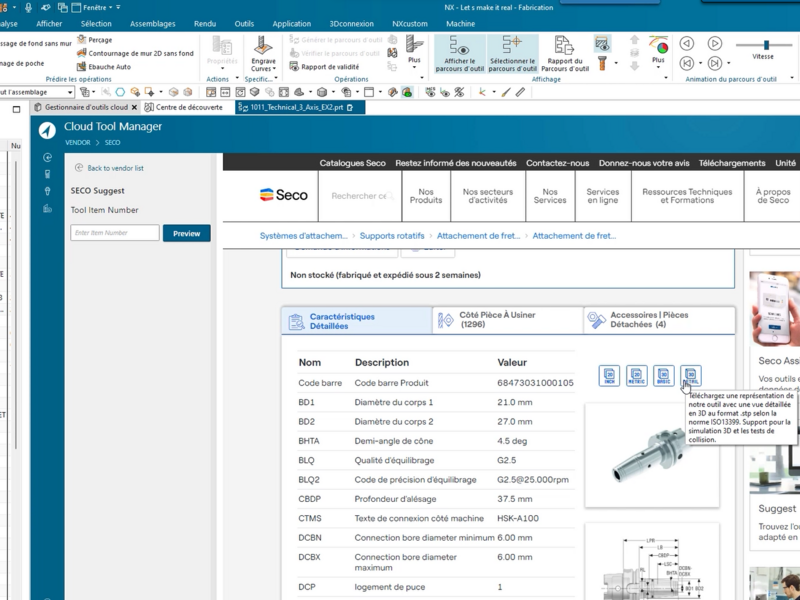This screenshot has height=600, width=800.
Task: Open the Assemblages menu
Action: pos(153,23)
